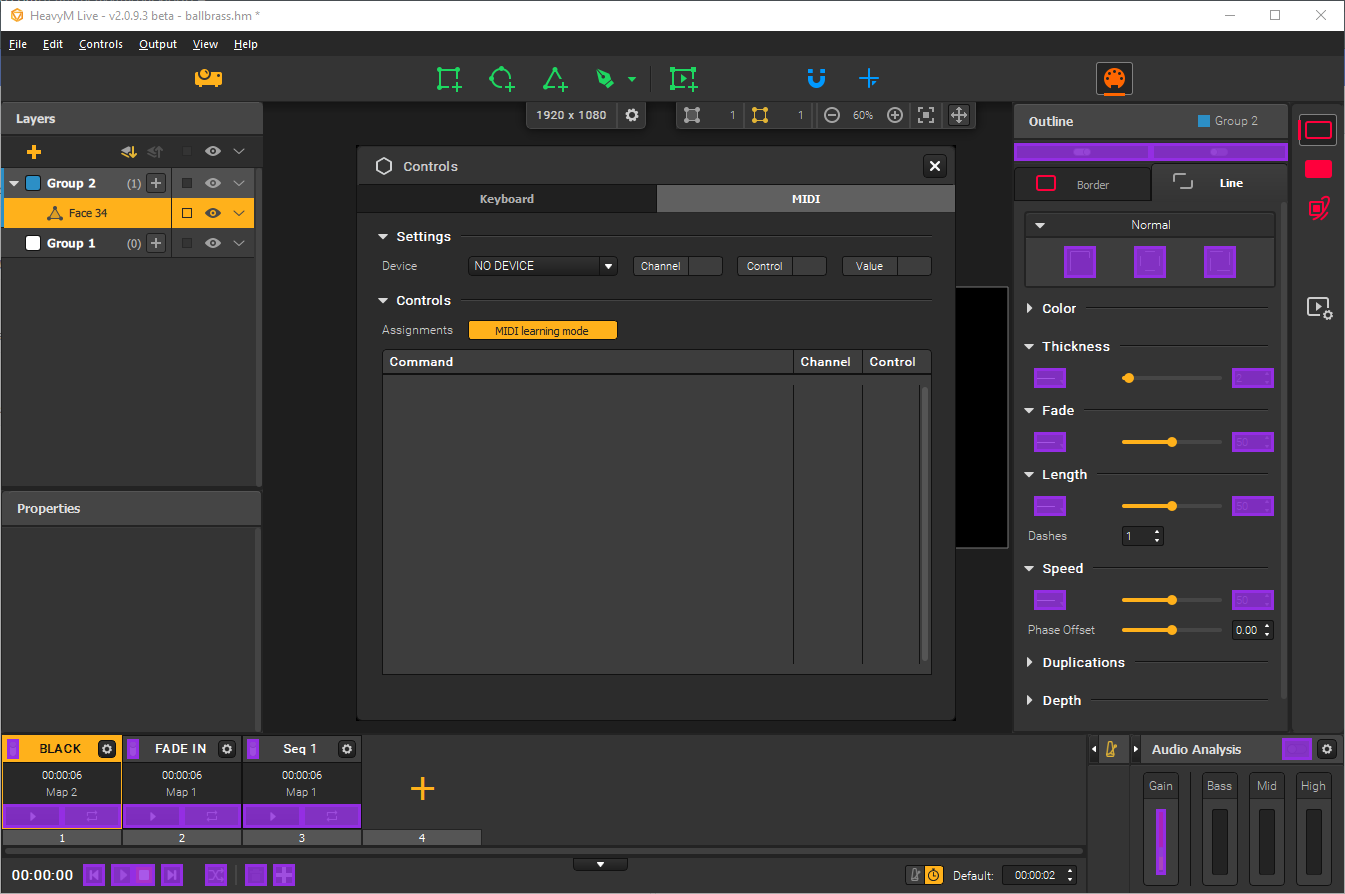Select the triangle creation tool

[555, 78]
